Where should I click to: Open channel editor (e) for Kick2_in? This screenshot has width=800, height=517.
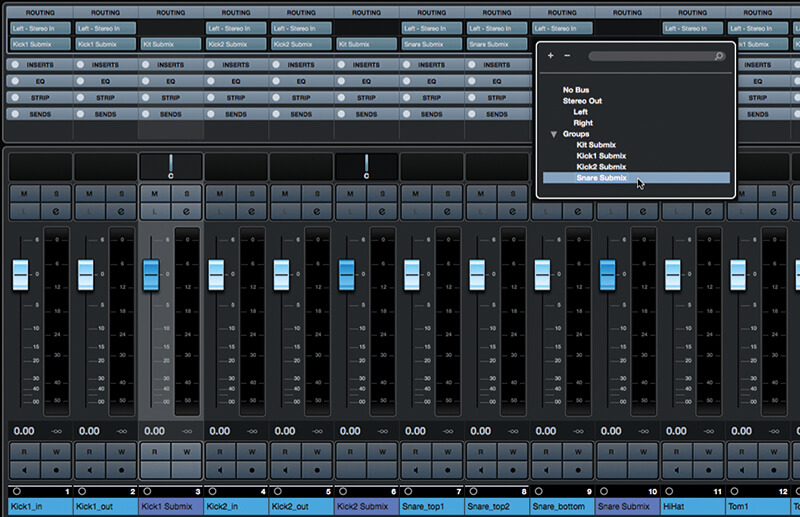coord(252,211)
